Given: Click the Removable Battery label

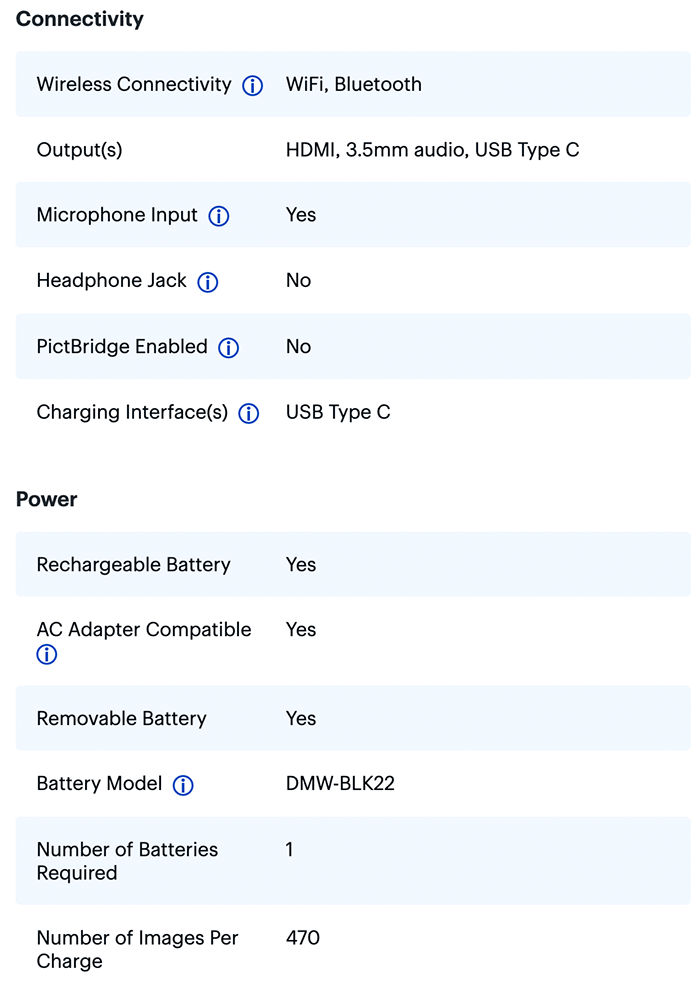Looking at the screenshot, I should tap(121, 718).
